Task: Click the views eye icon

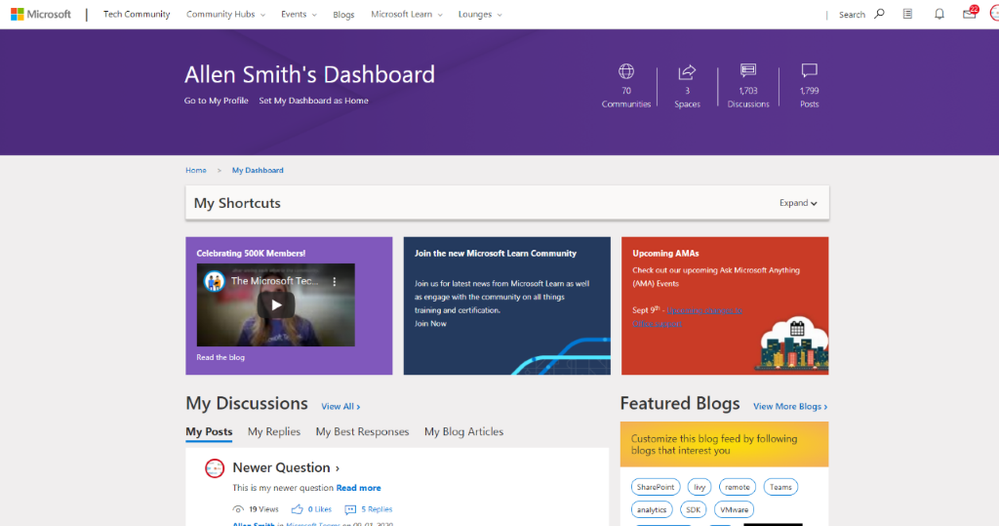Action: [x=238, y=509]
